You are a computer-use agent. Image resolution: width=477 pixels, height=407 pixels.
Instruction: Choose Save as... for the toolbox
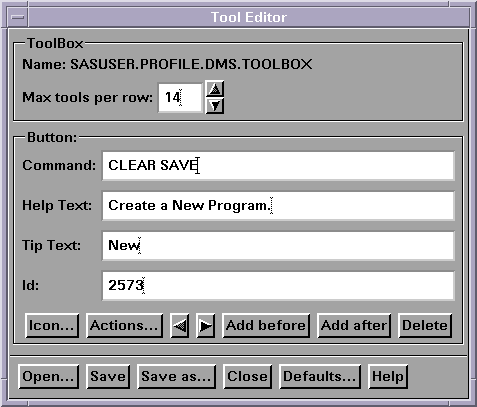click(177, 376)
